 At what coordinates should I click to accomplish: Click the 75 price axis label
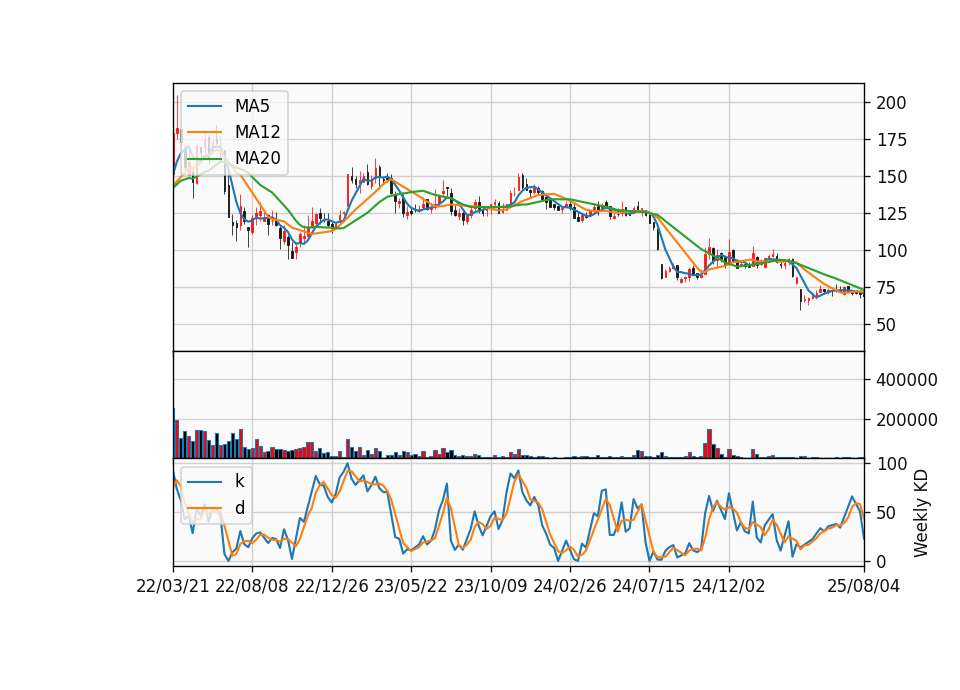[x=886, y=288]
